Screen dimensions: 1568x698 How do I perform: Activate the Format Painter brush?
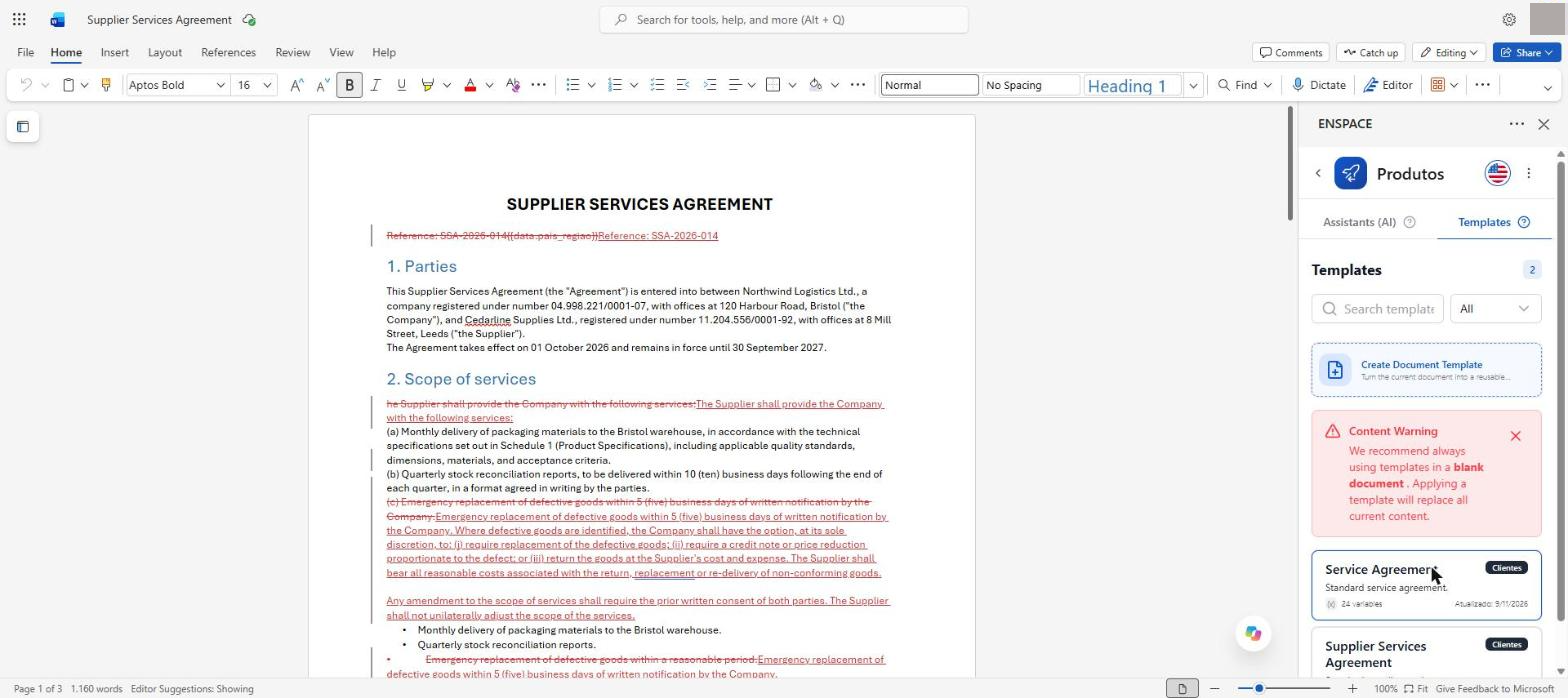(x=105, y=85)
